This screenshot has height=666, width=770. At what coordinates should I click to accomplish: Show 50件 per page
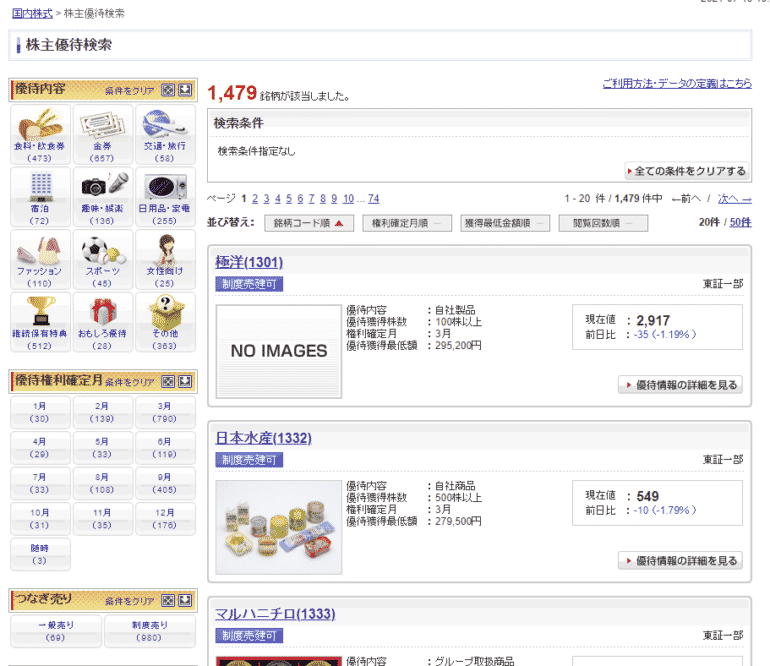click(x=740, y=222)
